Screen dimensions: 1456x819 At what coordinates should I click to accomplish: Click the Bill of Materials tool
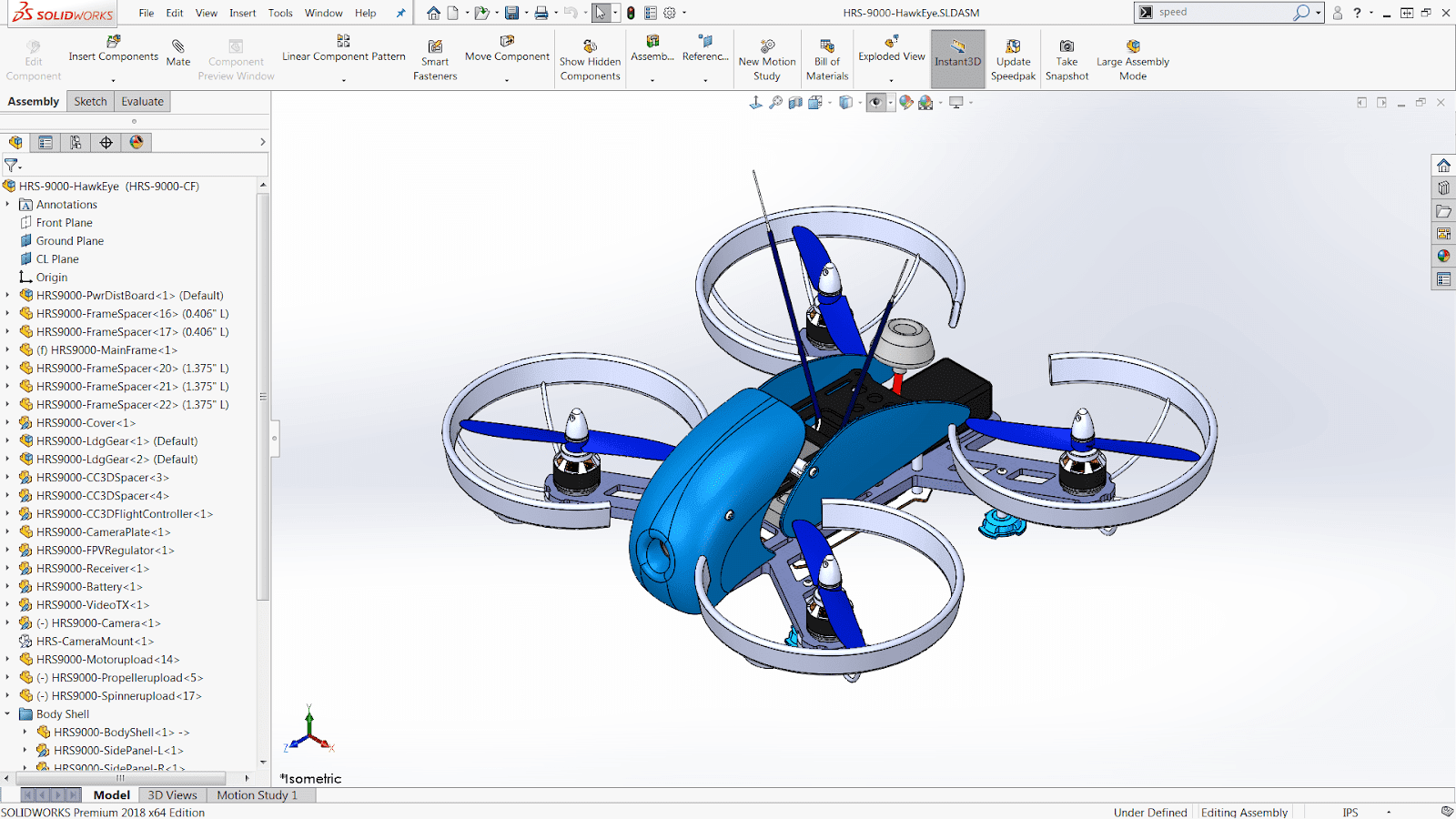[x=826, y=57]
